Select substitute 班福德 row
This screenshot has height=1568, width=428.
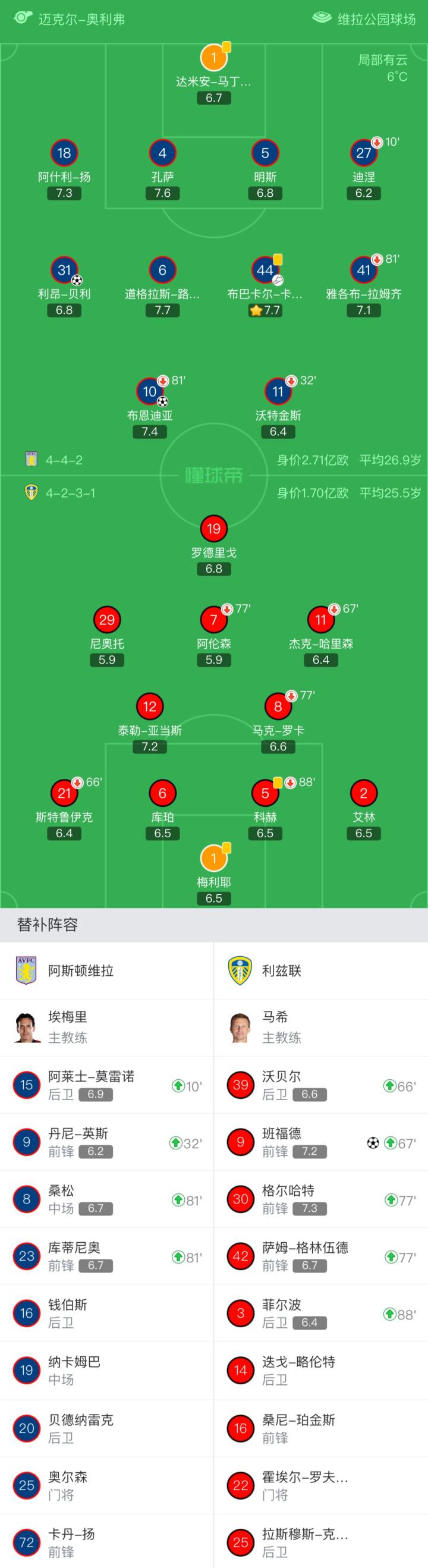tap(321, 1142)
